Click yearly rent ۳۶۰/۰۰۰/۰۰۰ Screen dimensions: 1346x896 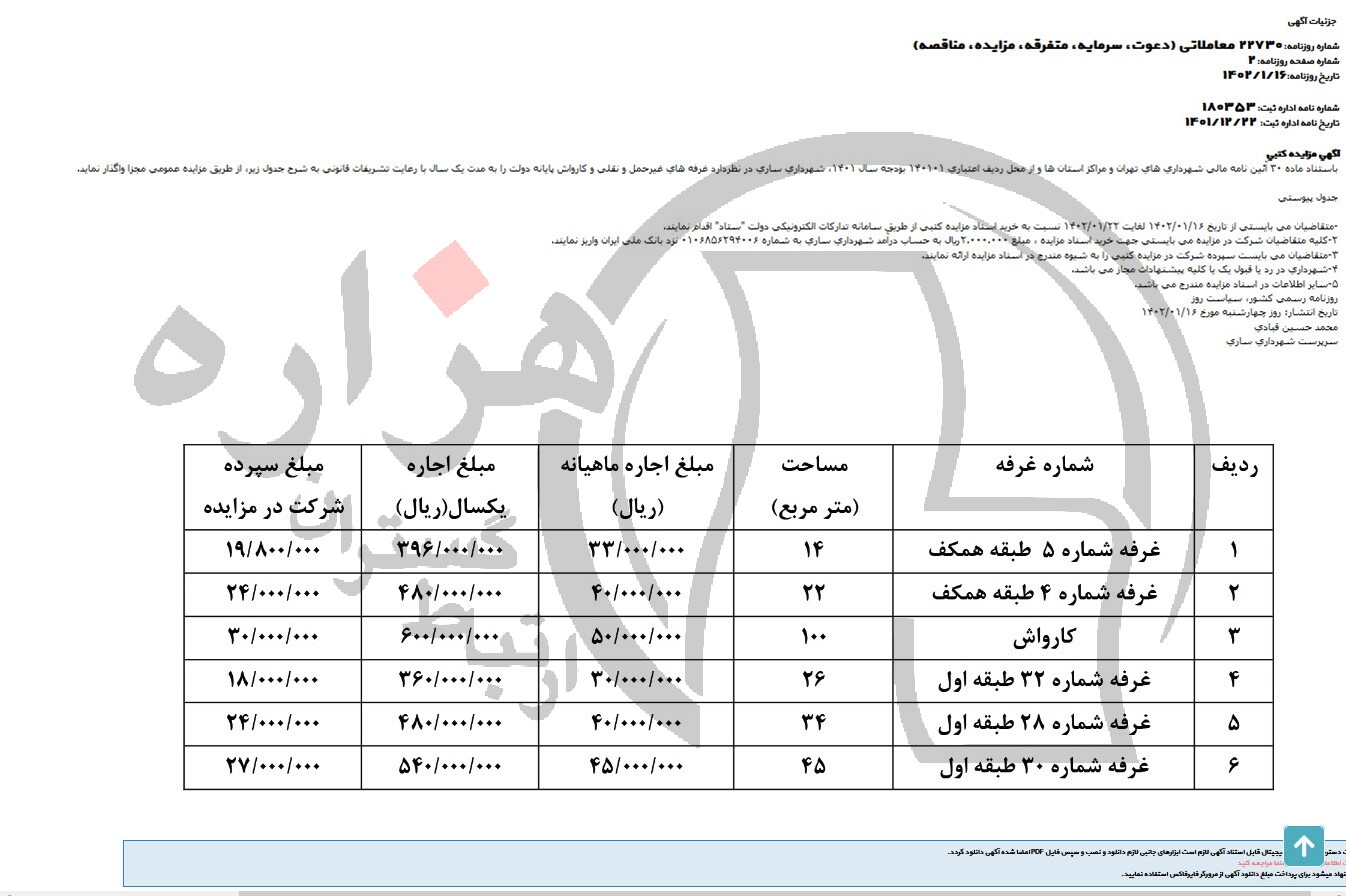click(x=450, y=680)
